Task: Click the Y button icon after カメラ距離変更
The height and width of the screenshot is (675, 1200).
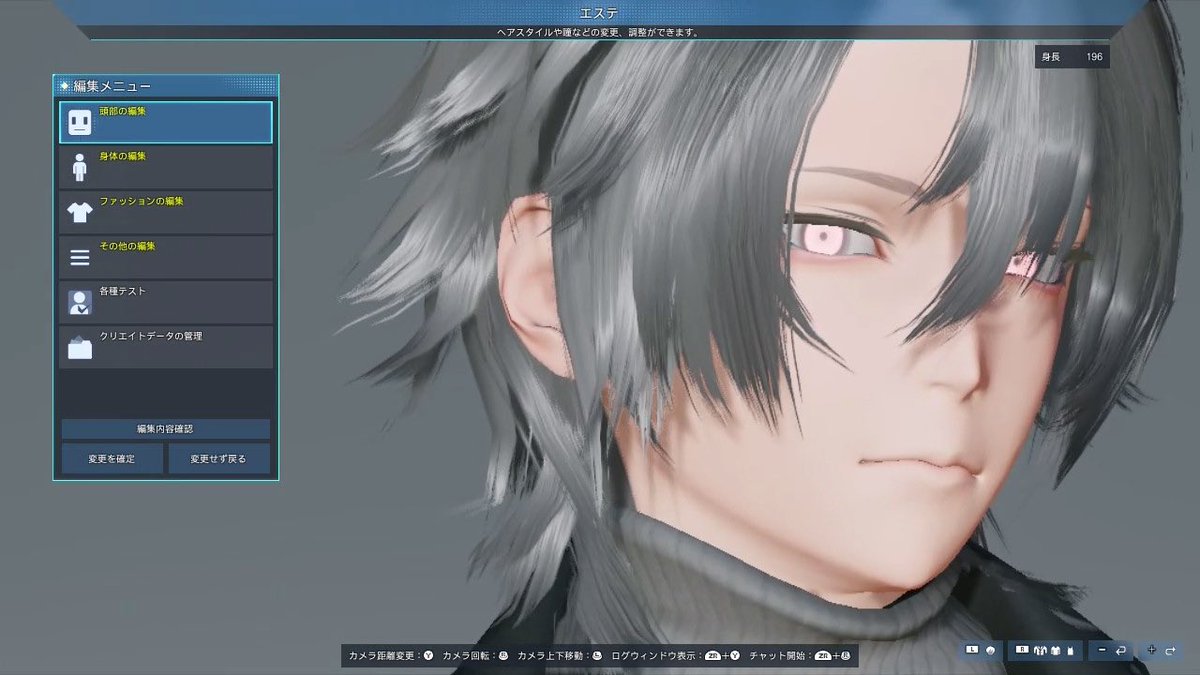Action: pos(429,656)
